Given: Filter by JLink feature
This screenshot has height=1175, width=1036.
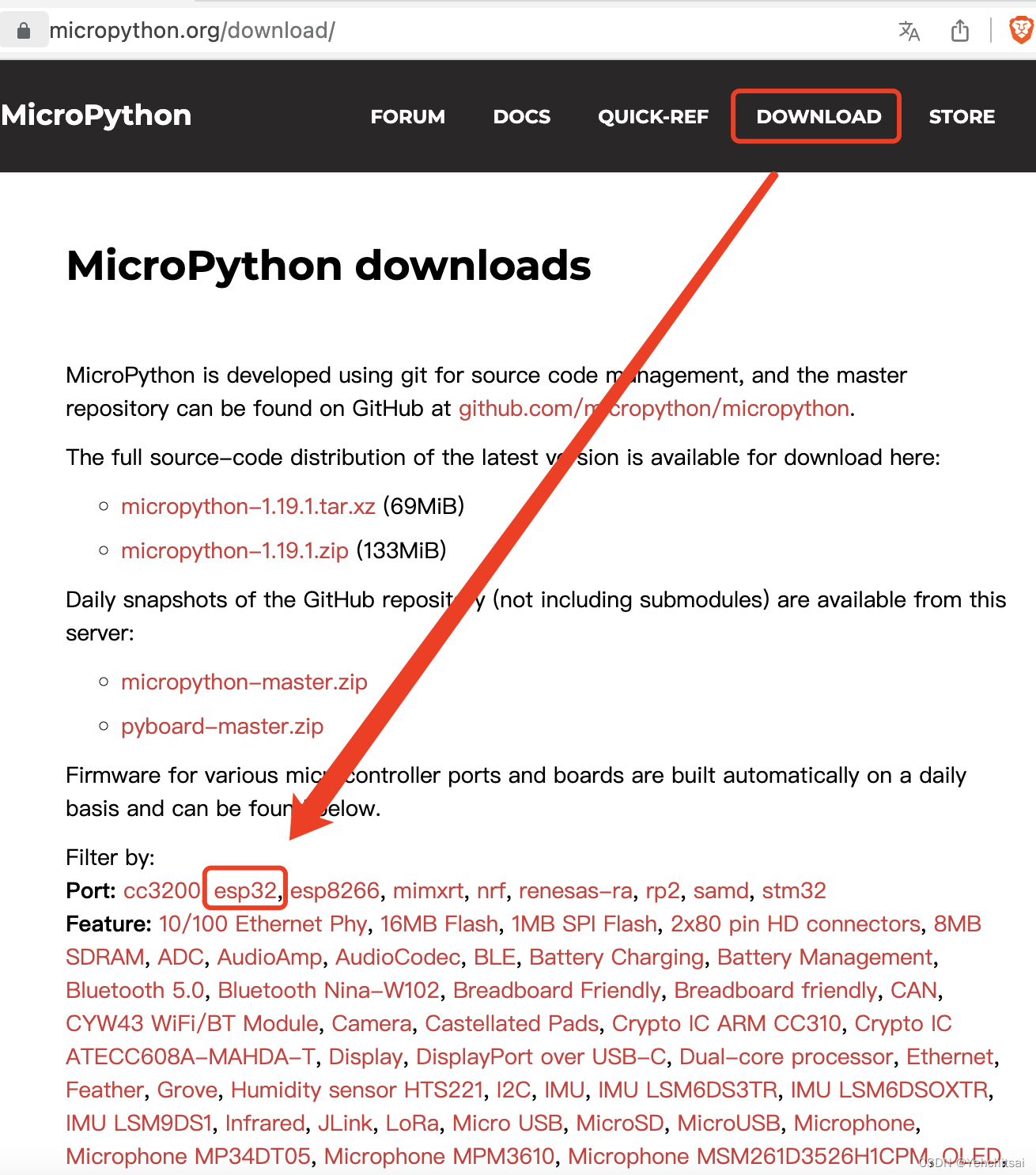Looking at the screenshot, I should [x=345, y=1124].
